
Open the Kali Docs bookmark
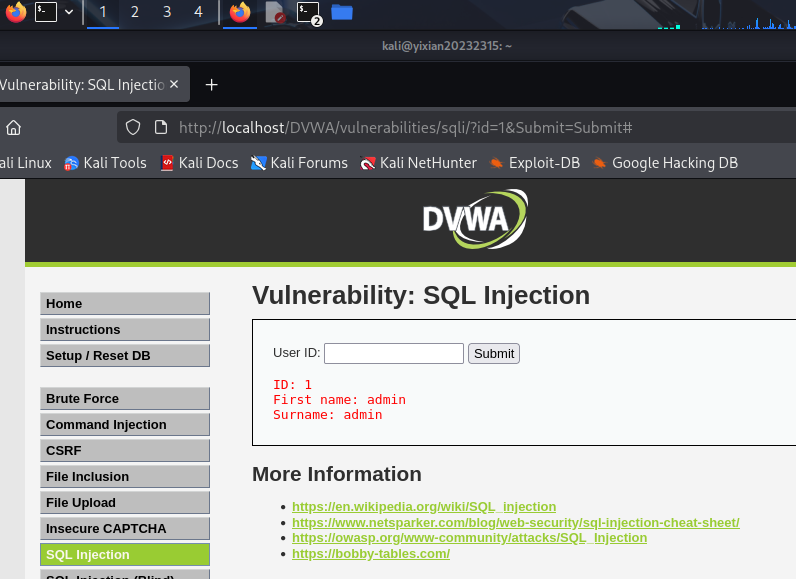[x=200, y=163]
